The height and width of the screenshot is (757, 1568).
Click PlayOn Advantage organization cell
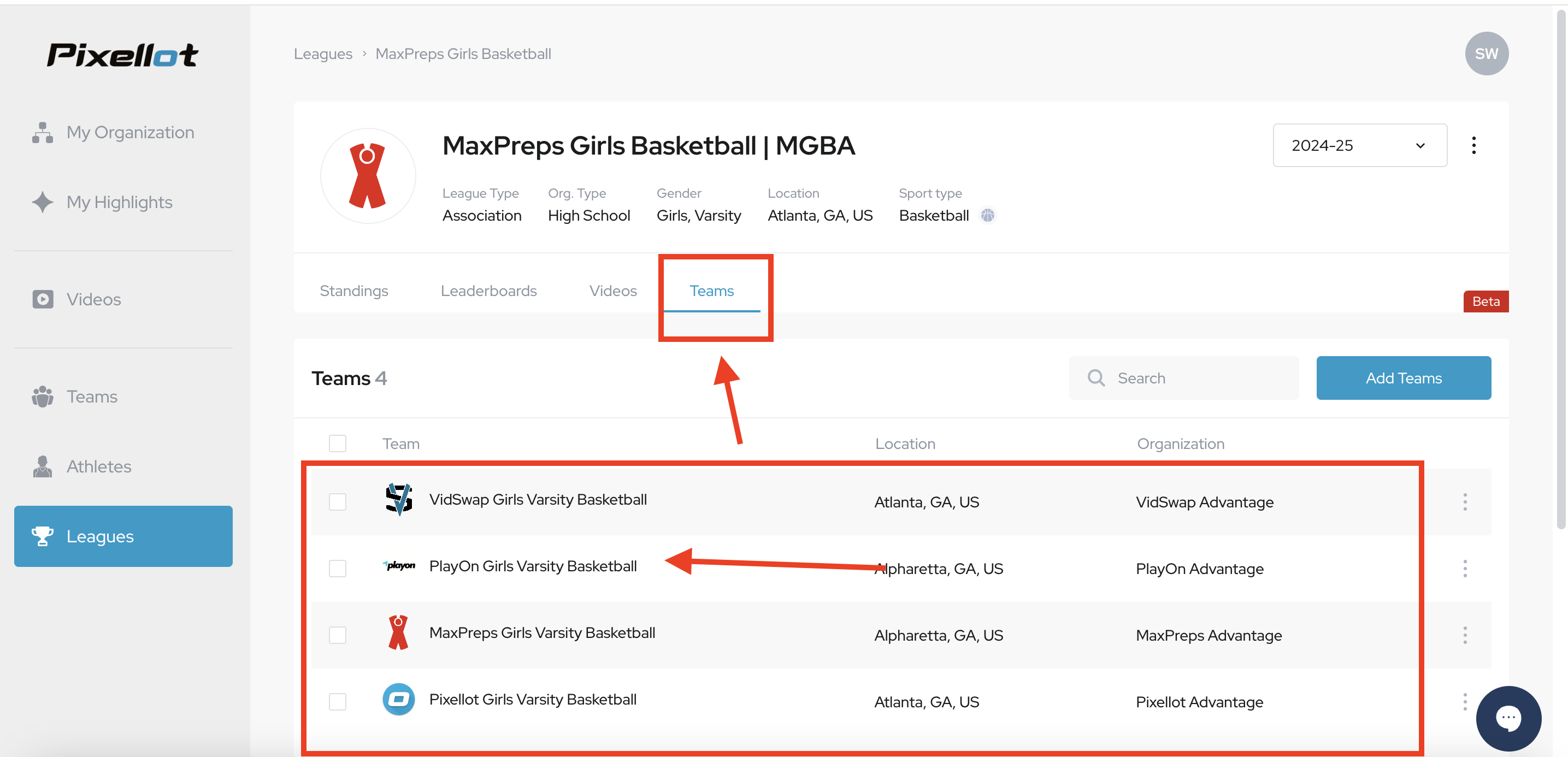[1199, 569]
